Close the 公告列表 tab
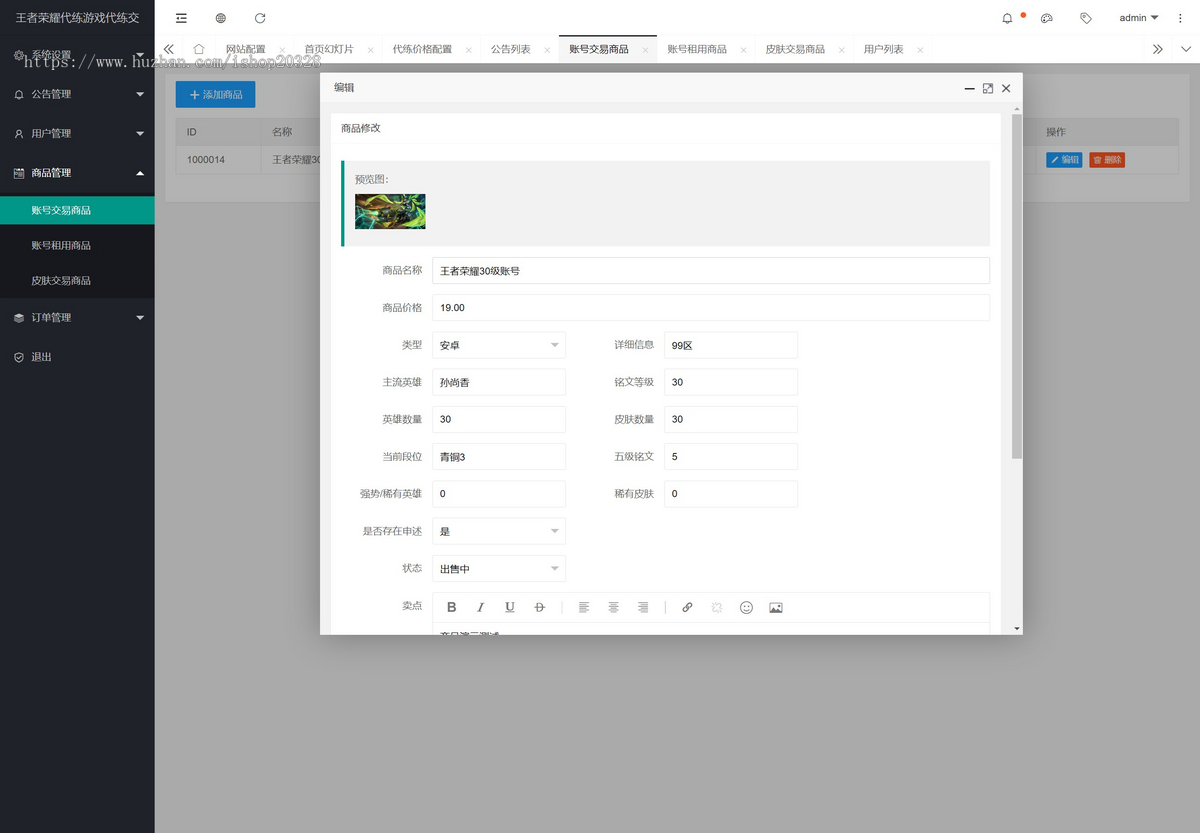 click(x=547, y=50)
